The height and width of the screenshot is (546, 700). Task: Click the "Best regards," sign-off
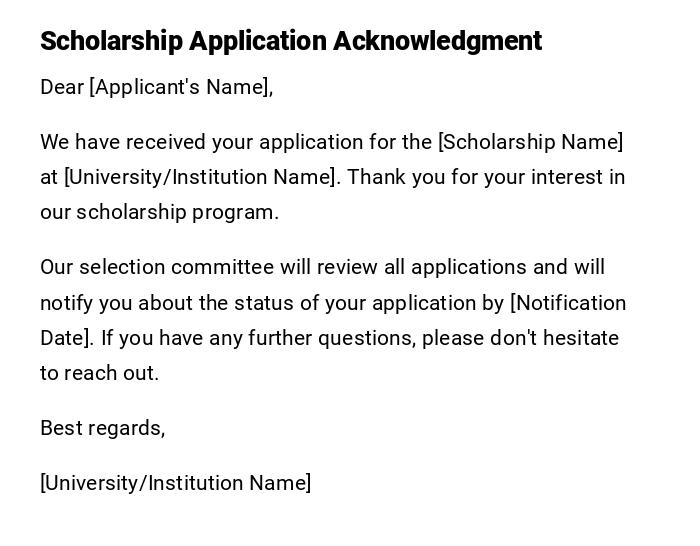pyautogui.click(x=102, y=428)
